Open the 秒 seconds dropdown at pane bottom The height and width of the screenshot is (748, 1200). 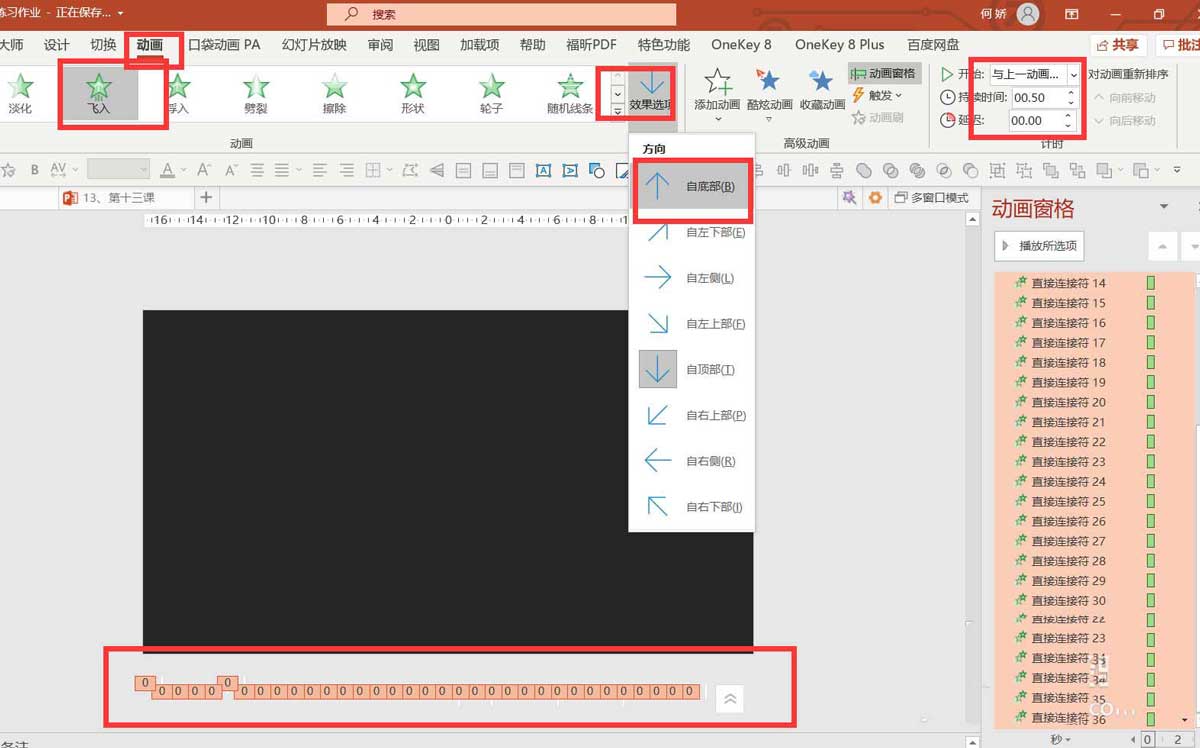[x=1061, y=739]
